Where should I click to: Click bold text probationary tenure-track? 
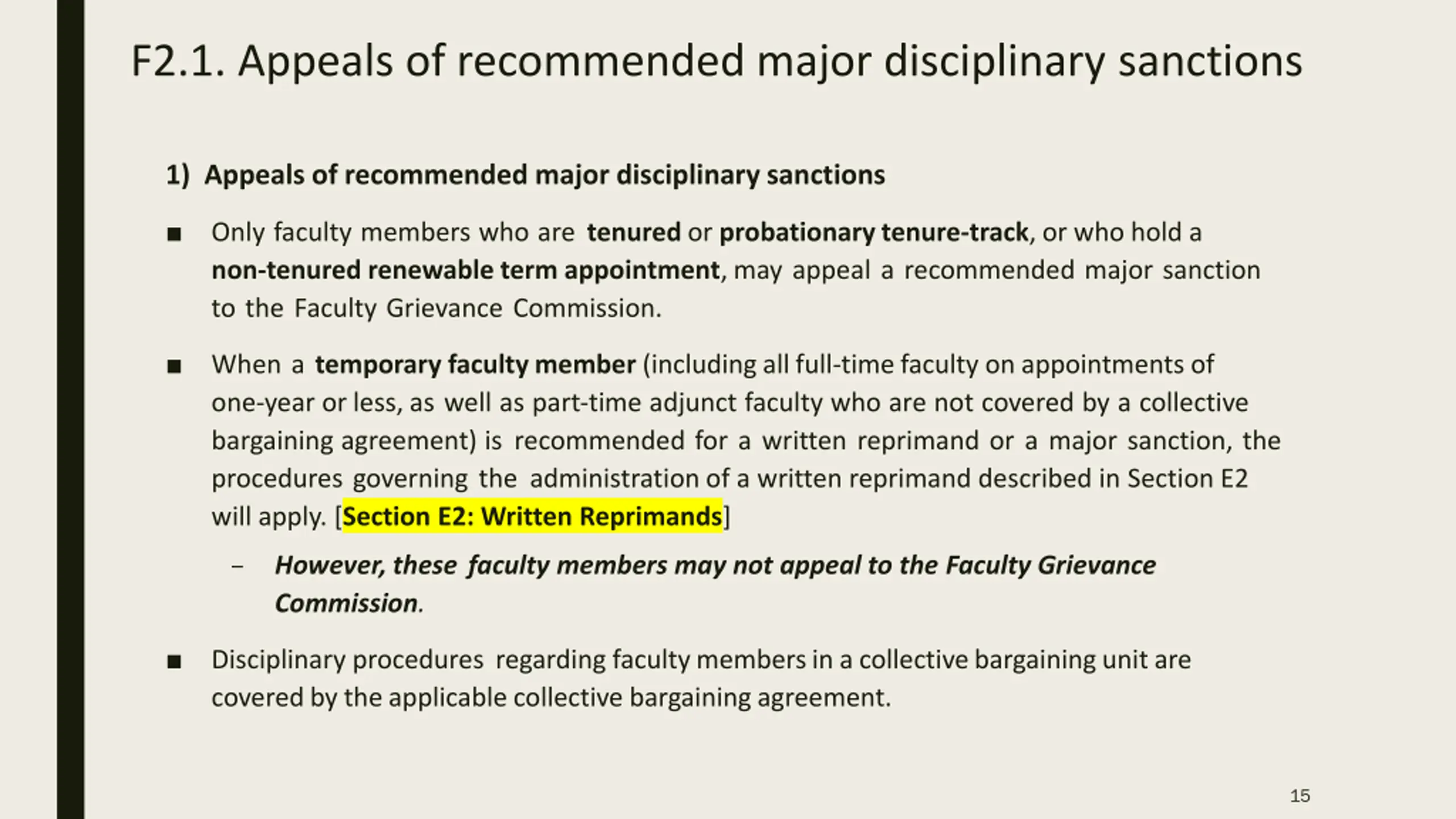[874, 232]
